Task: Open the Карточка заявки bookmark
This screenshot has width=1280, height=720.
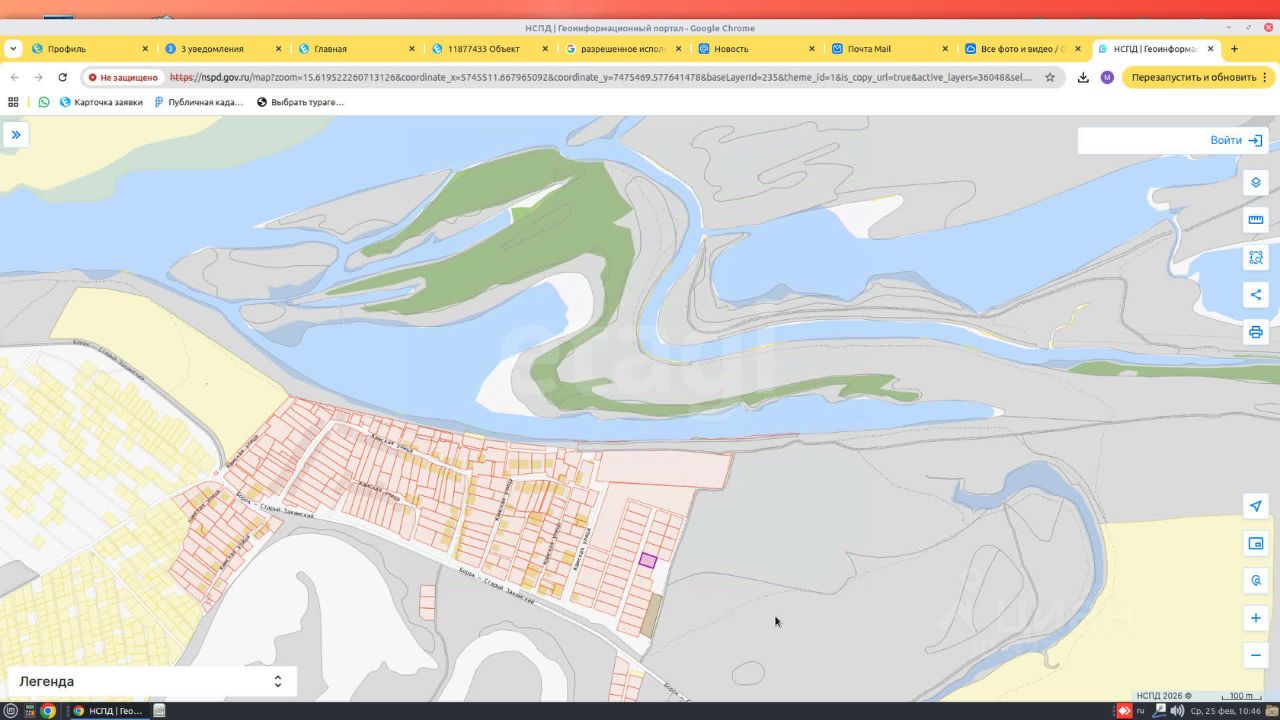Action: pyautogui.click(x=101, y=102)
